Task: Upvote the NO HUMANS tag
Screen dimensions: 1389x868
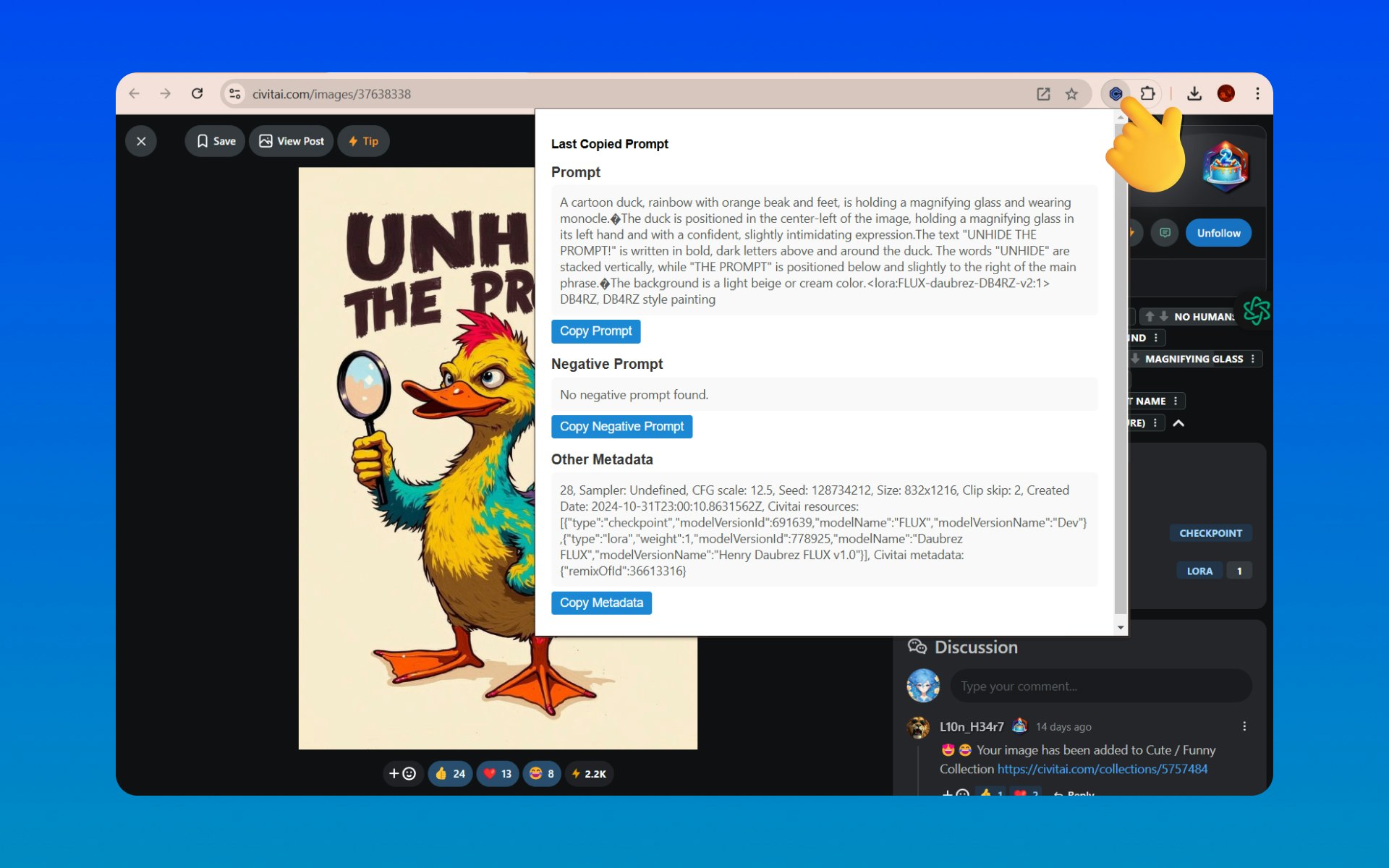Action: pyautogui.click(x=1150, y=317)
